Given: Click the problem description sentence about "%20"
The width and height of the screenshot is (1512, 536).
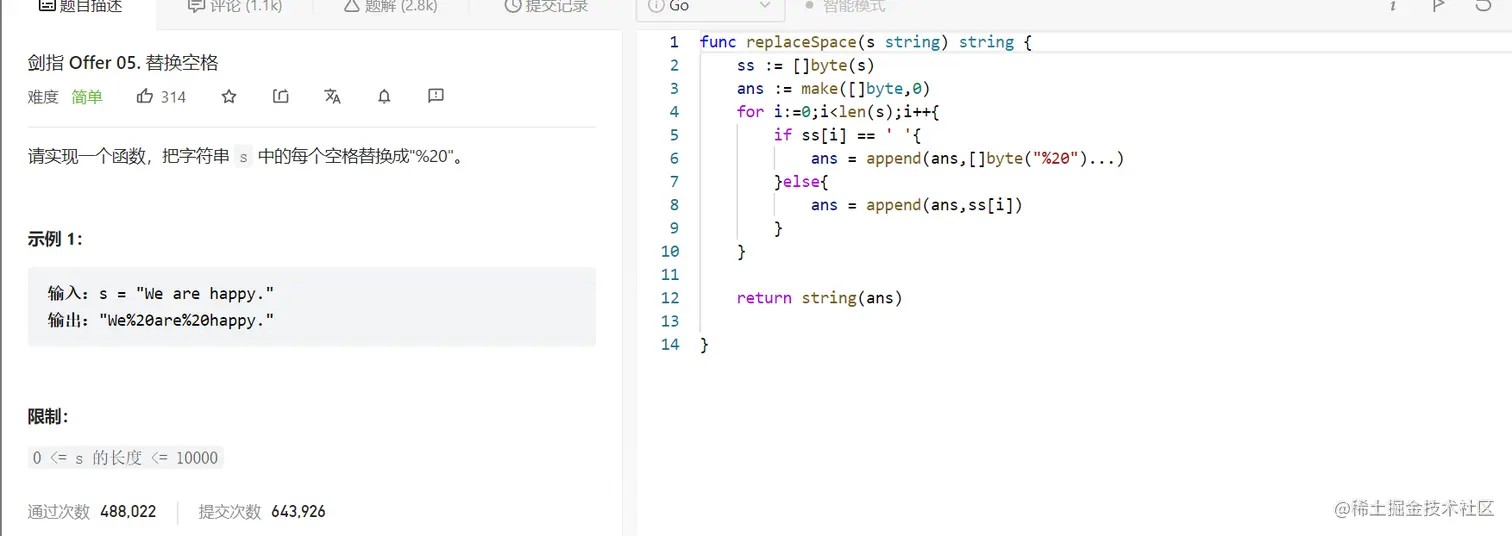Looking at the screenshot, I should 248,157.
